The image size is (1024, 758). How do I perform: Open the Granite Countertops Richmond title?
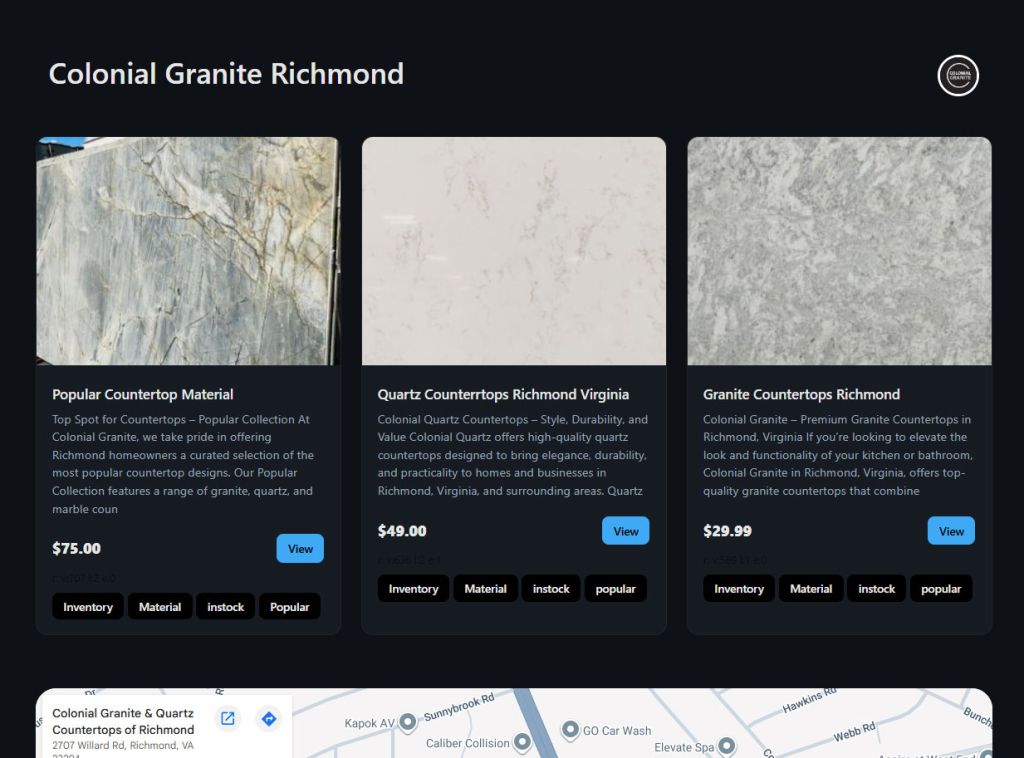801,394
